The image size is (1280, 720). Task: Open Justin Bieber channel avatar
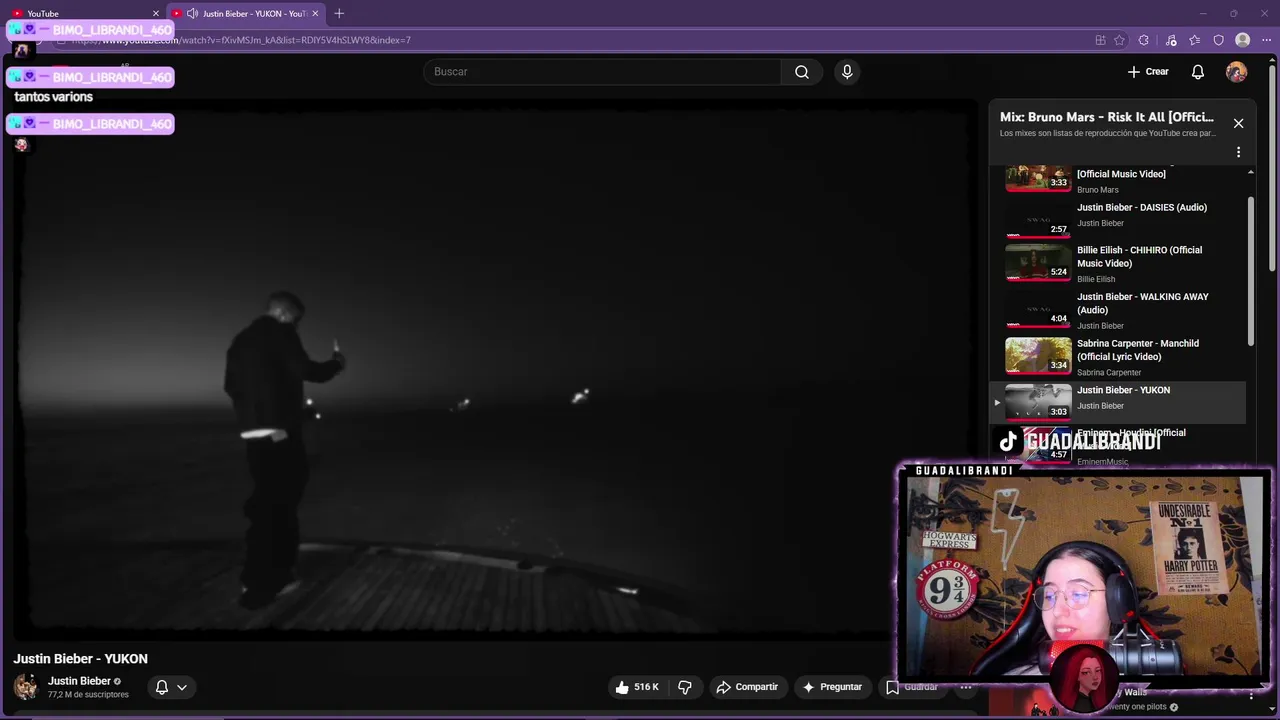coord(26,687)
